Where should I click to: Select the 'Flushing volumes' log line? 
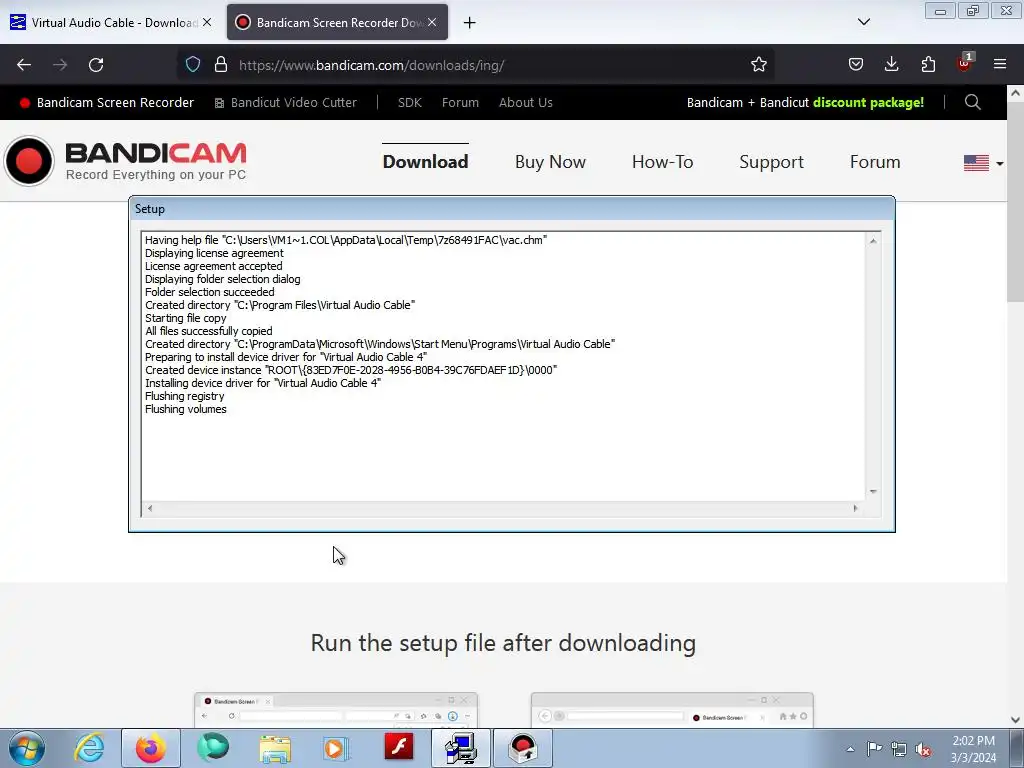(x=185, y=409)
